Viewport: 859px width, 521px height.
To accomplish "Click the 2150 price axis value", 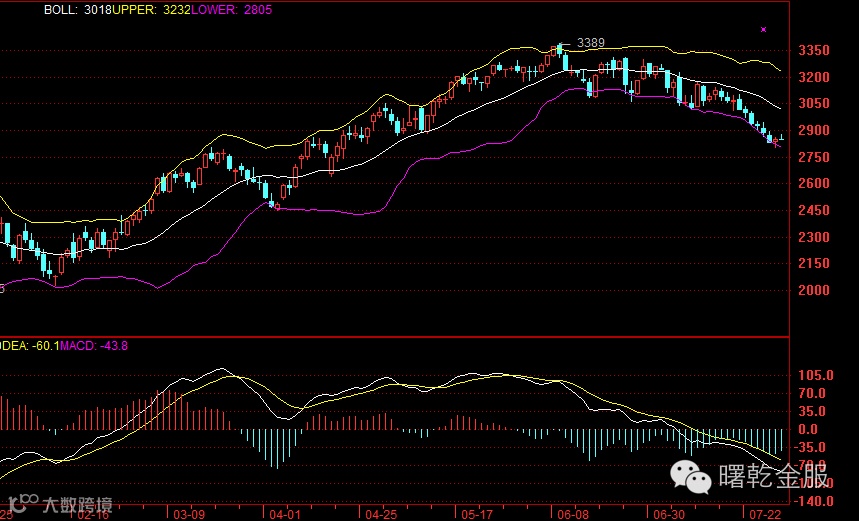I will 814,264.
